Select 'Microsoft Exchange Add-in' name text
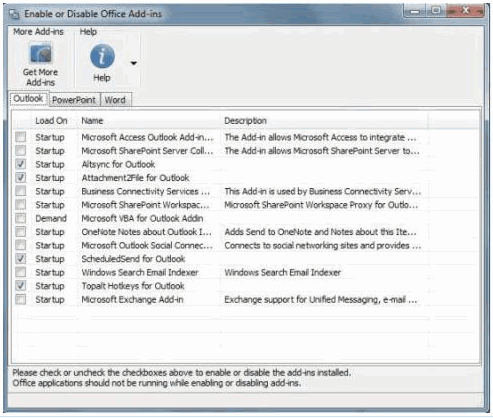Image resolution: width=493 pixels, height=418 pixels. pos(132,300)
